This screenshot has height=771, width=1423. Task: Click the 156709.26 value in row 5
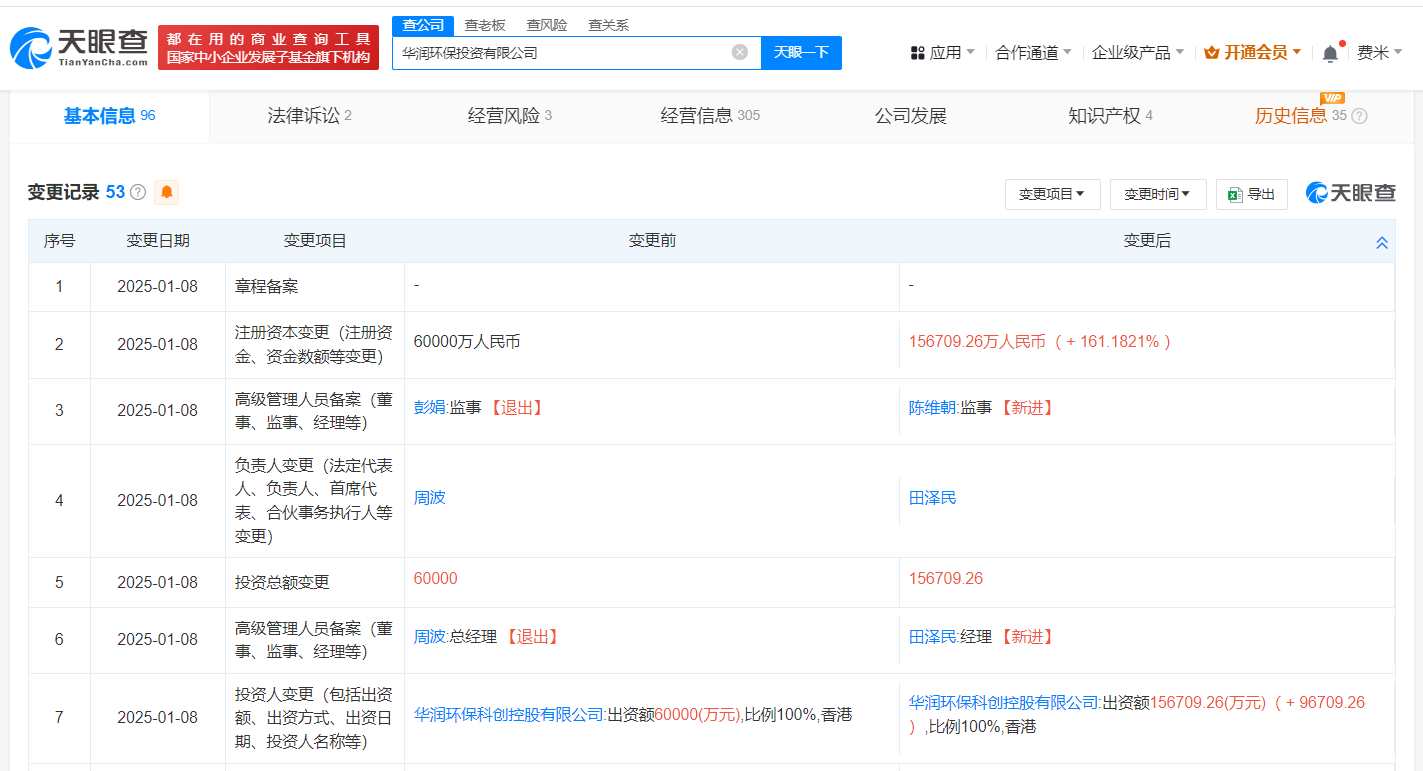(946, 578)
